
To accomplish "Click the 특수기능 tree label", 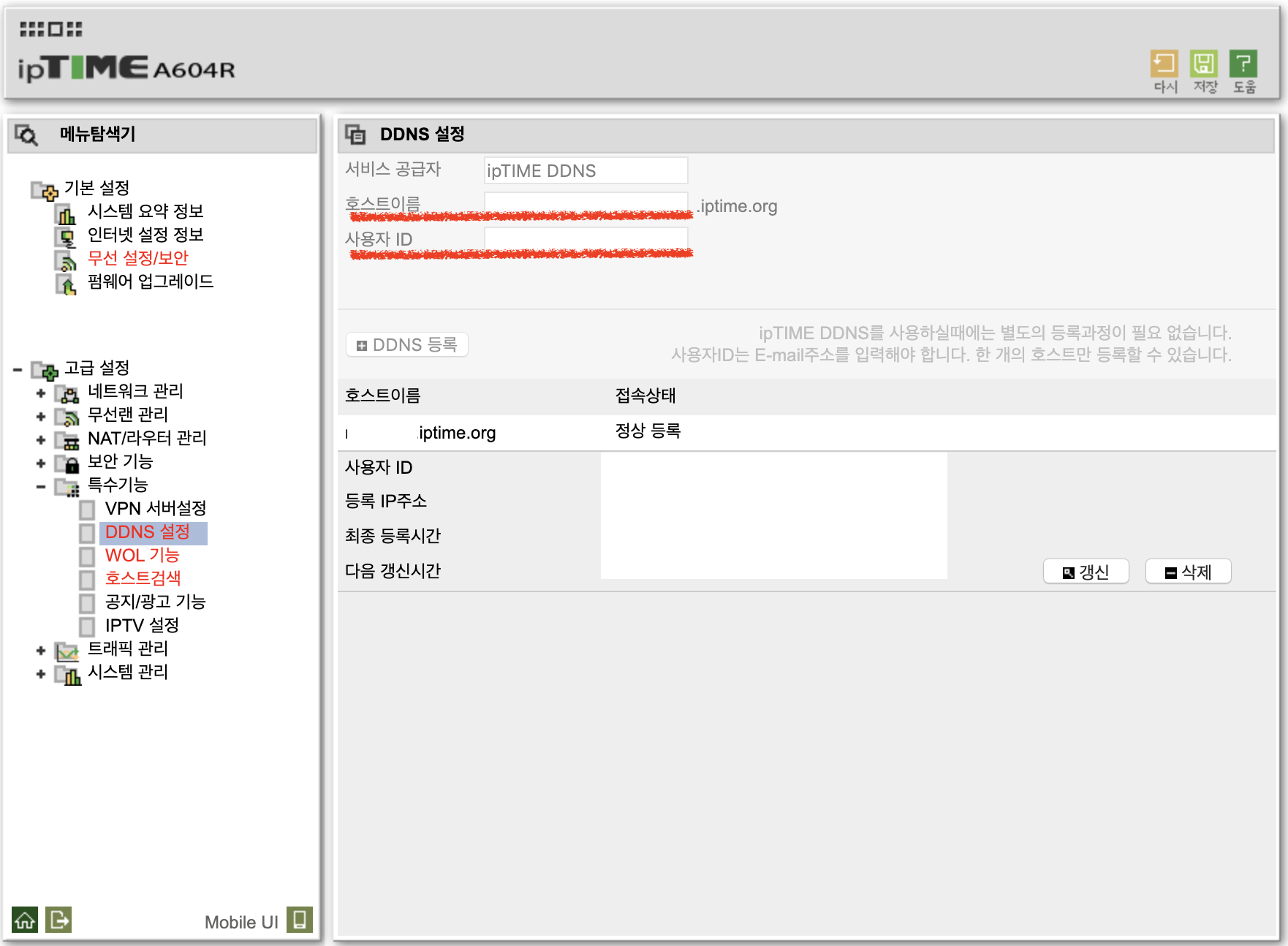I will tap(118, 485).
